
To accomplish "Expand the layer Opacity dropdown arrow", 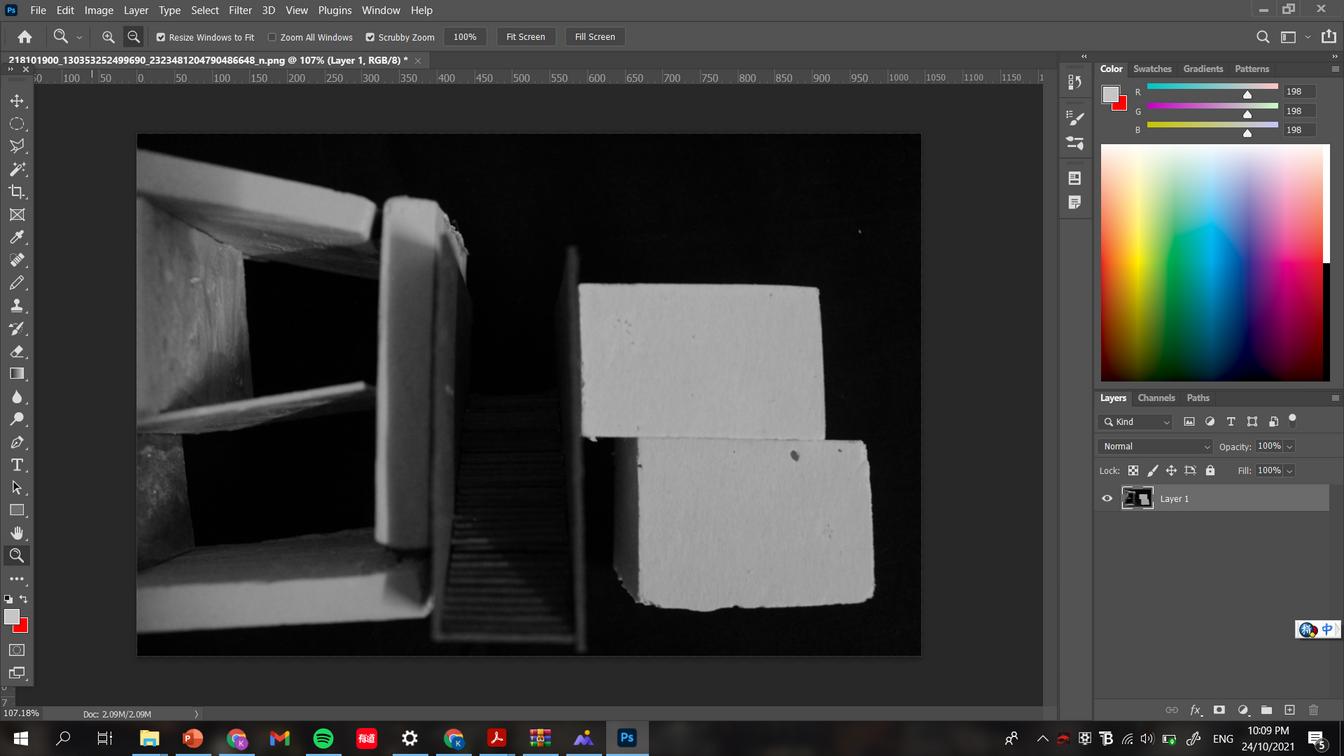I will pos(1289,446).
